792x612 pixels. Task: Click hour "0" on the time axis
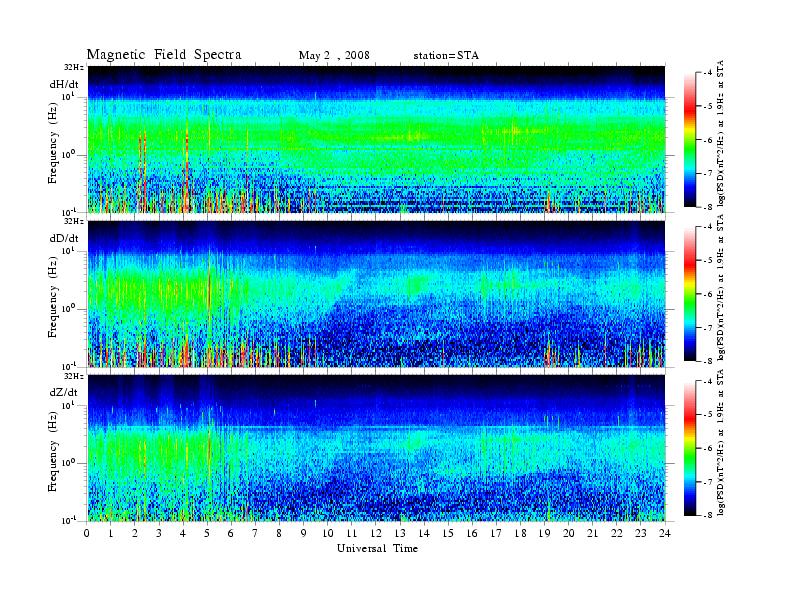(87, 534)
